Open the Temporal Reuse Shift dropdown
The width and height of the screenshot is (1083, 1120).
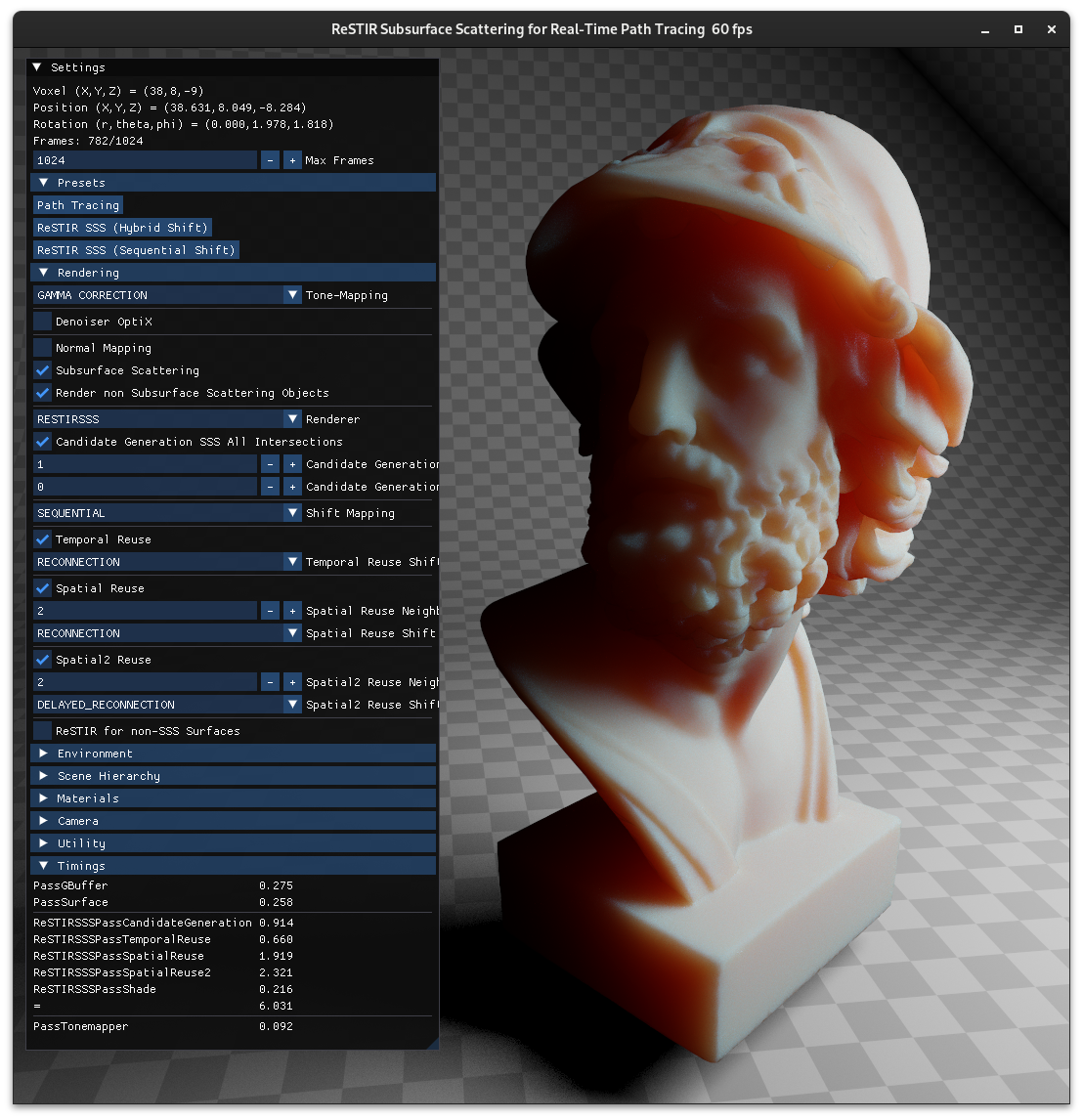tap(167, 562)
